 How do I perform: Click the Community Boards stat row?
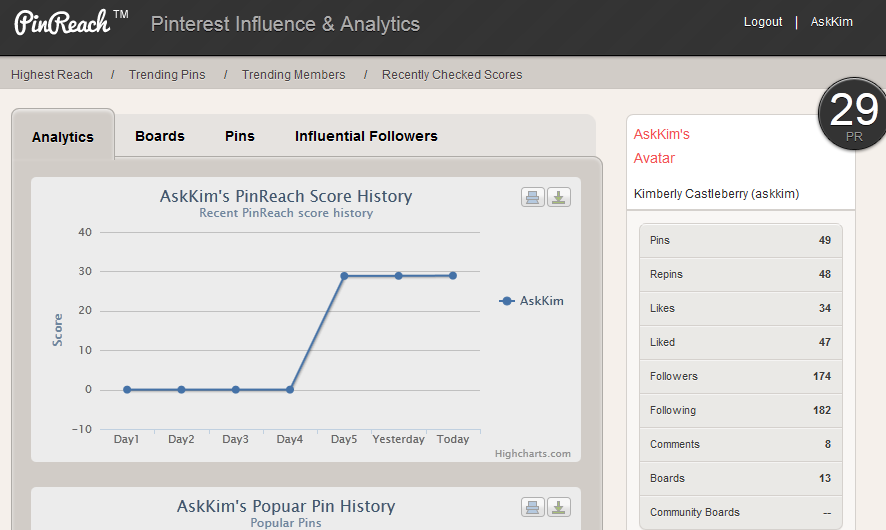(741, 512)
